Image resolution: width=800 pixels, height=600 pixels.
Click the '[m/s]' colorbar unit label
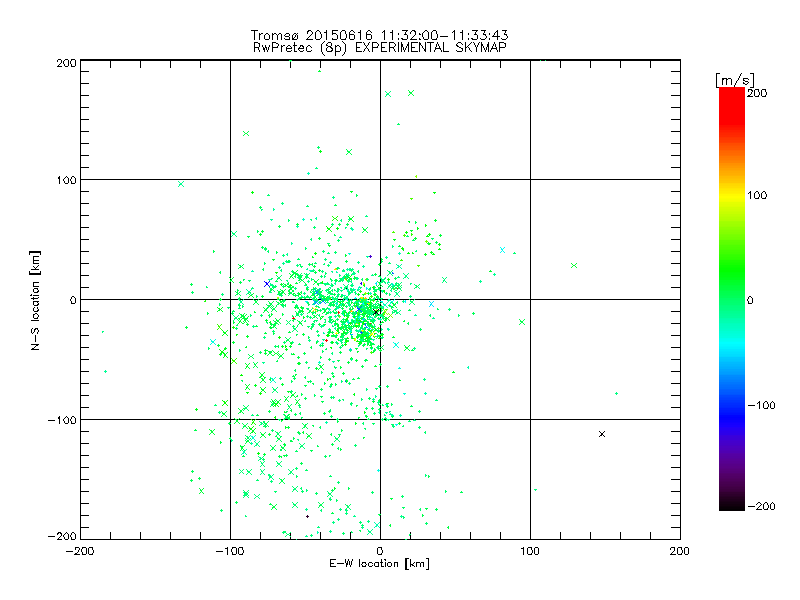pyautogui.click(x=735, y=80)
